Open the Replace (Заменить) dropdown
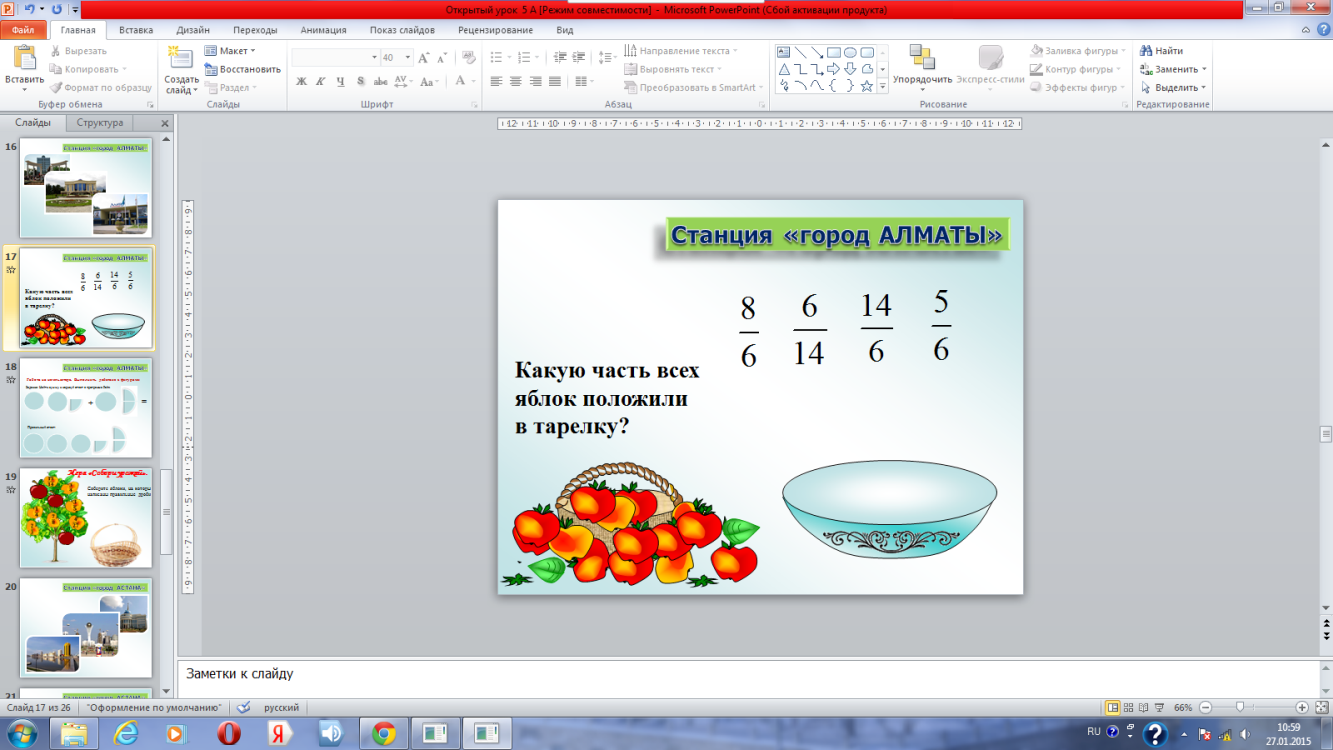1333x750 pixels. click(1173, 69)
